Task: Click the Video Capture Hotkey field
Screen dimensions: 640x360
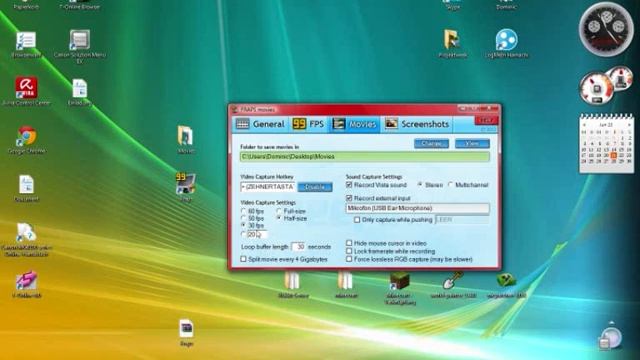Action: click(x=268, y=187)
